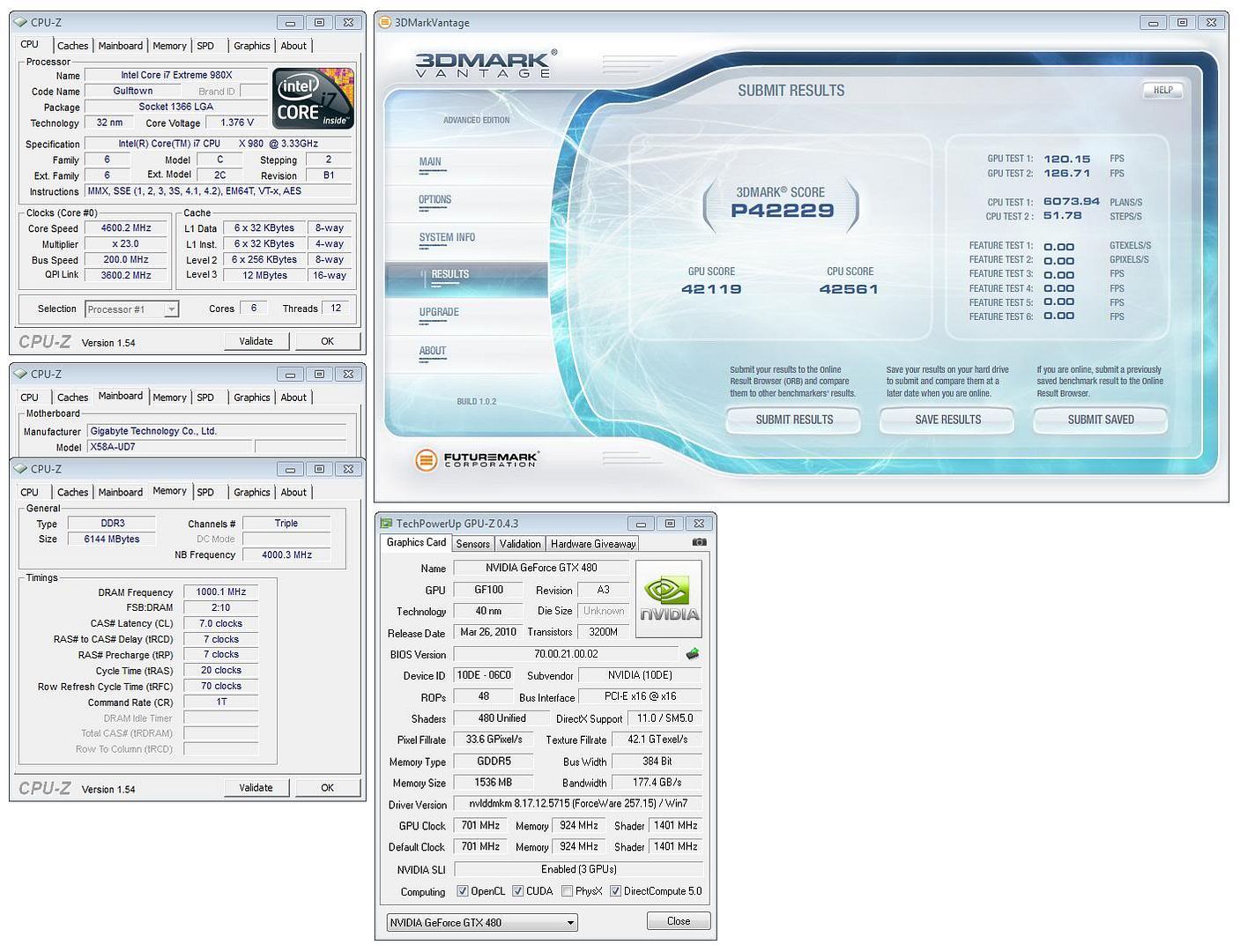Click the NB Frequency 4000.3 MHz field
Image resolution: width=1240 pixels, height=952 pixels.
pos(286,555)
